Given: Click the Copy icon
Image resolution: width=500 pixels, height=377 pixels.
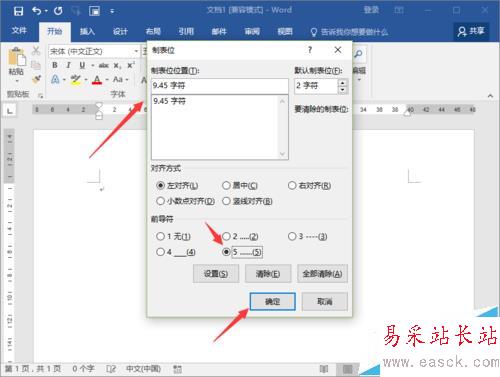Looking at the screenshot, I should (x=36, y=65).
